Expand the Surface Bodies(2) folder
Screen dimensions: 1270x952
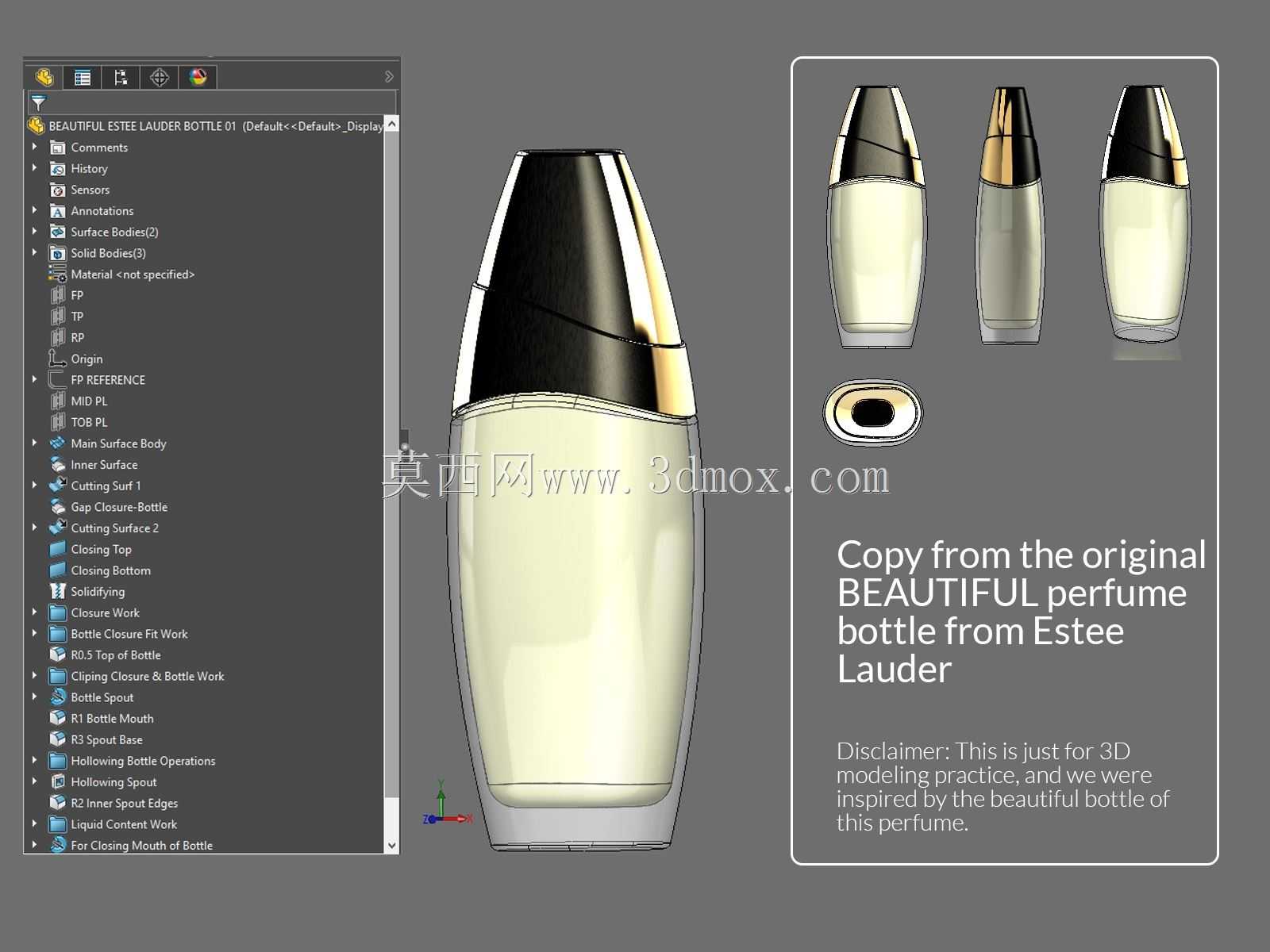click(35, 232)
